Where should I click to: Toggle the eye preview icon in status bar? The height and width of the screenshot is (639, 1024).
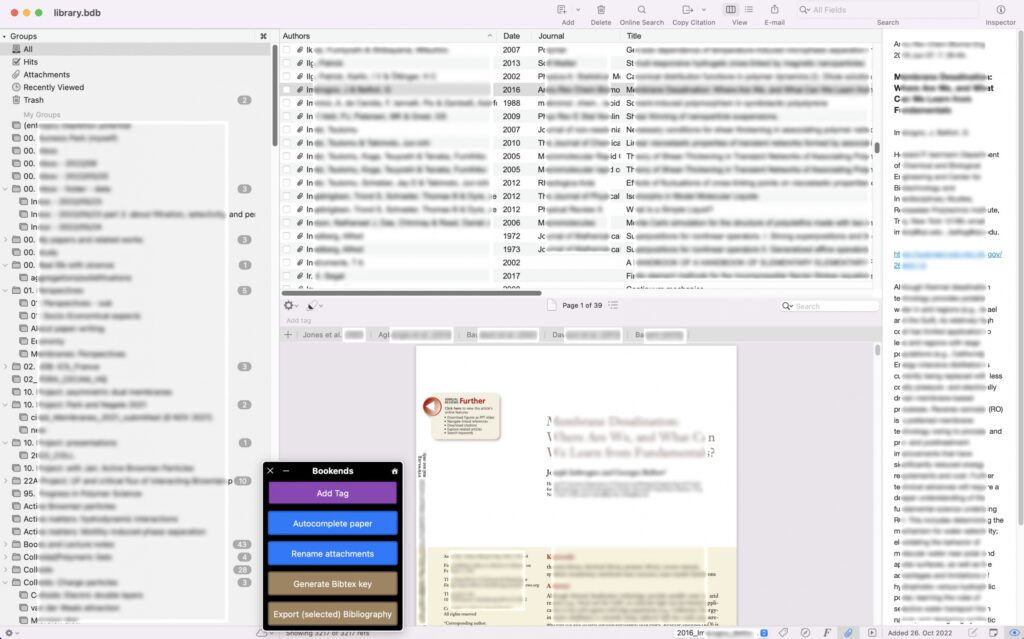[x=1014, y=632]
